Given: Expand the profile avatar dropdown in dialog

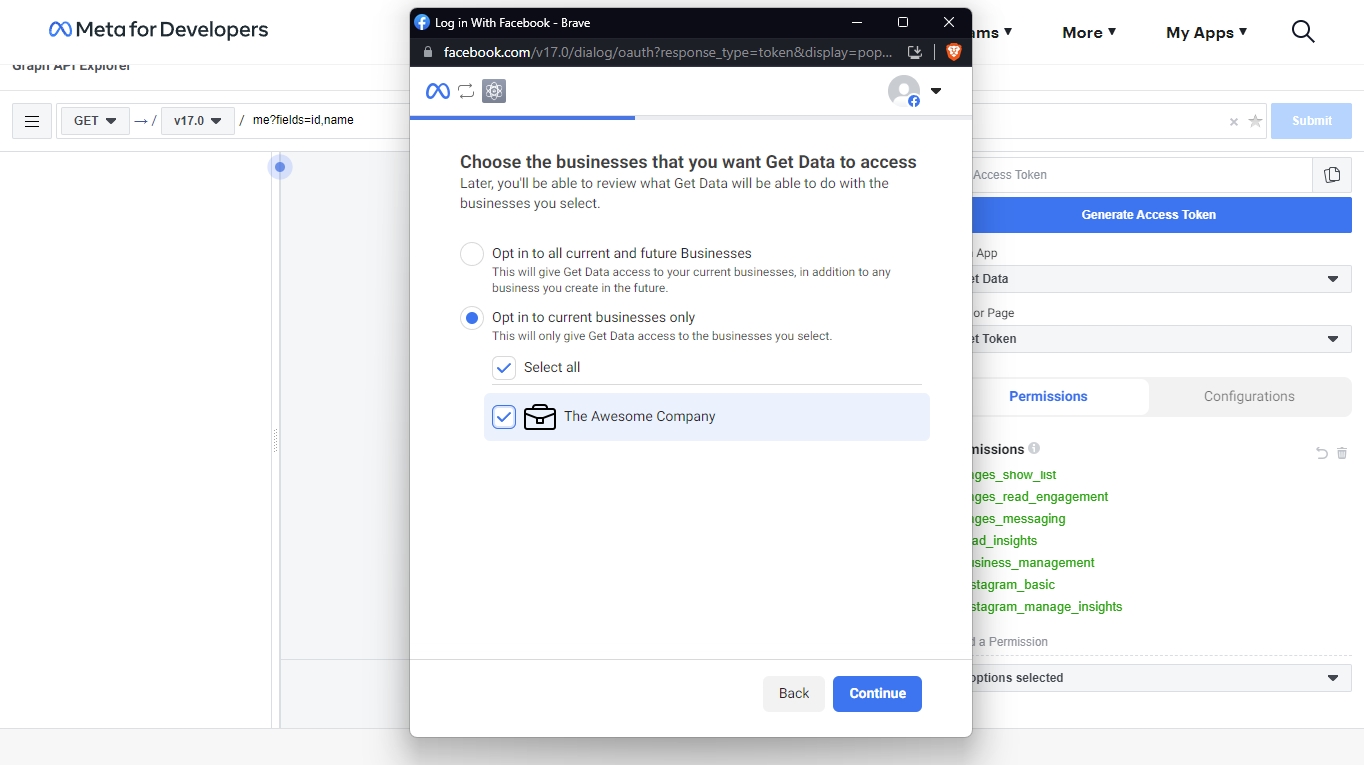Looking at the screenshot, I should pyautogui.click(x=935, y=91).
